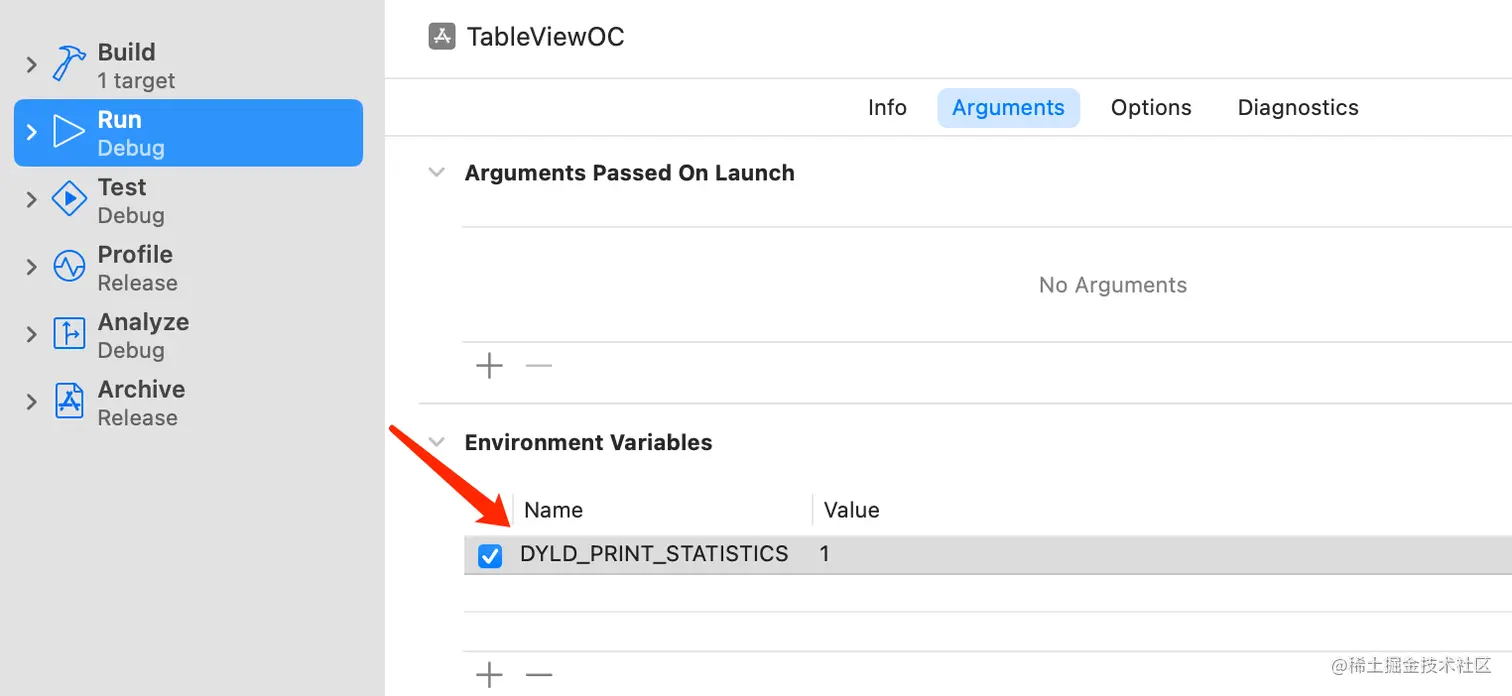Remove environment variable with minus button
The height and width of the screenshot is (696, 1512).
(539, 675)
